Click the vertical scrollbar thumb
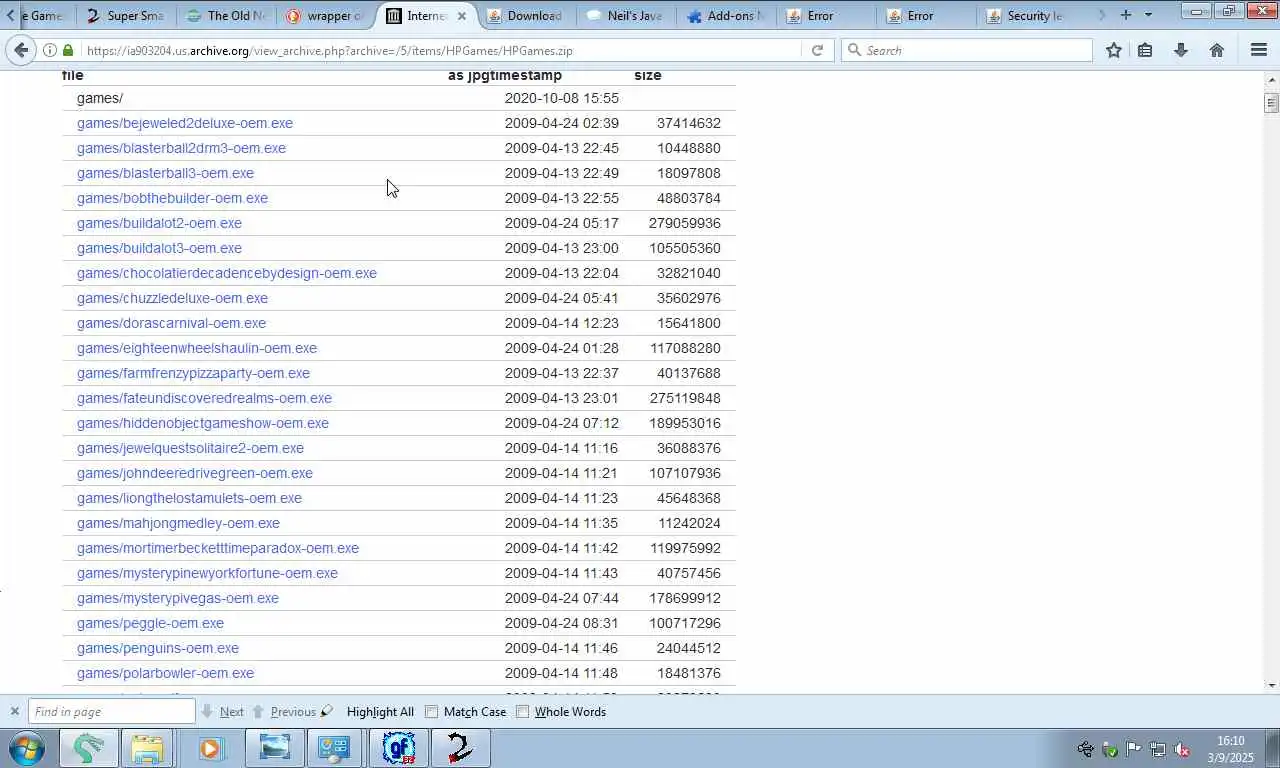The width and height of the screenshot is (1280, 768). (1271, 102)
